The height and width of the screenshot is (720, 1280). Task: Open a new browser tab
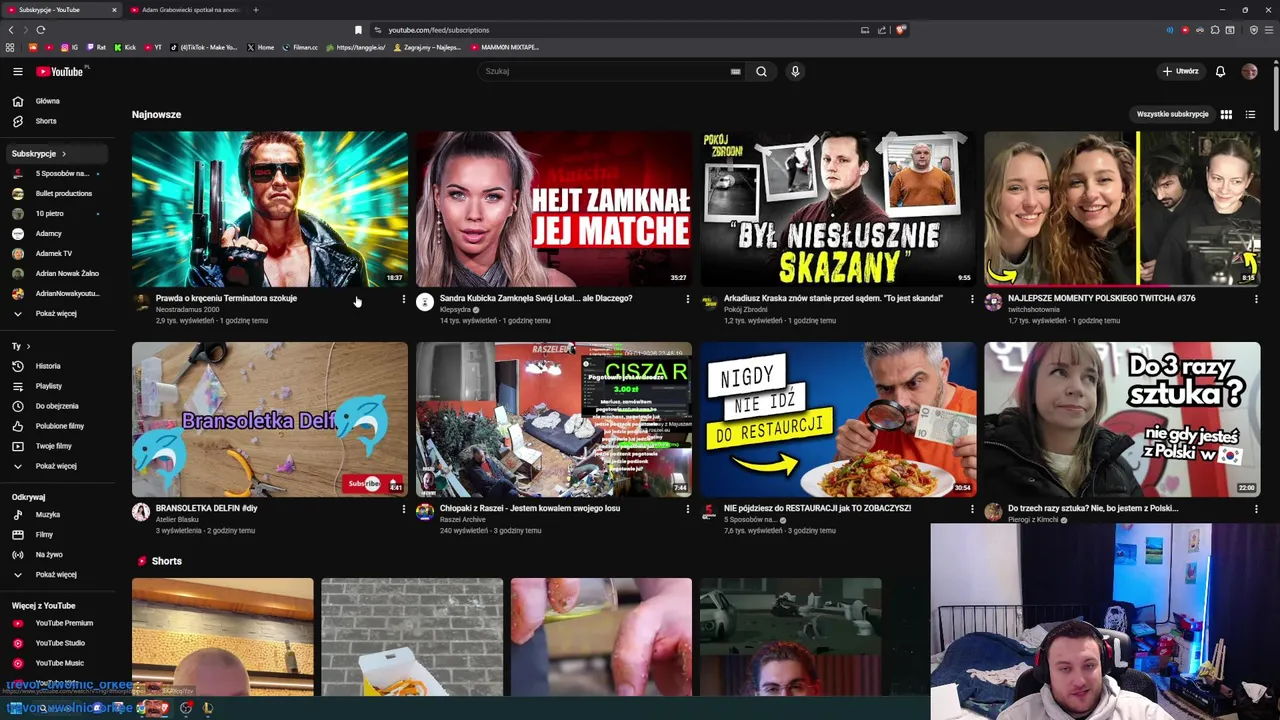click(255, 10)
